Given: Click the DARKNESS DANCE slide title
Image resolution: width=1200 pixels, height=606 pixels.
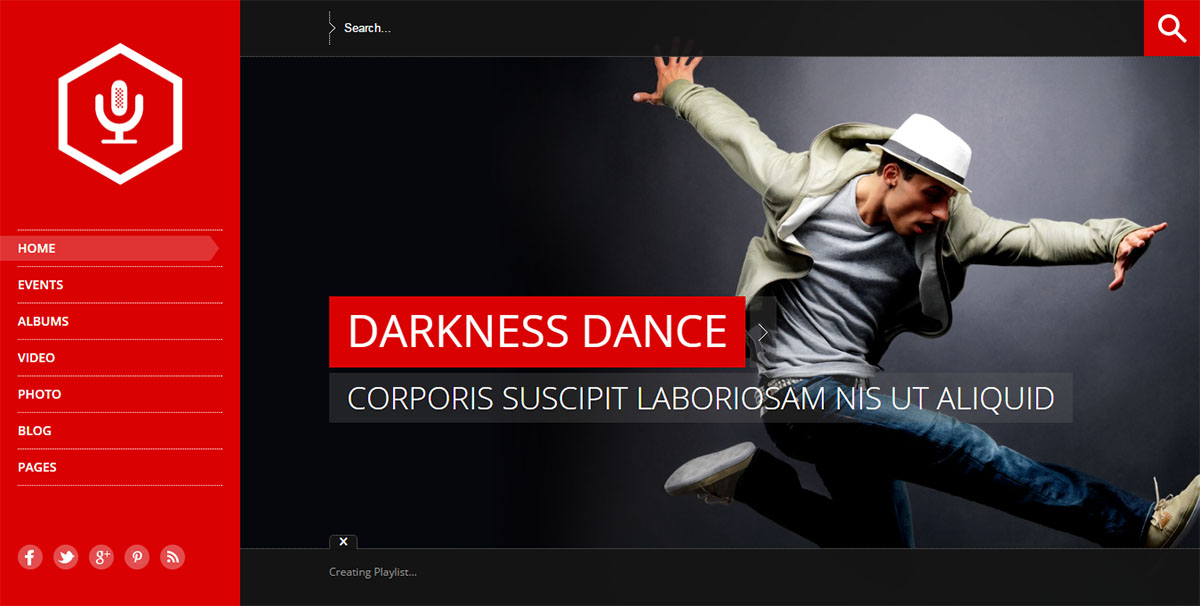Looking at the screenshot, I should click(537, 332).
